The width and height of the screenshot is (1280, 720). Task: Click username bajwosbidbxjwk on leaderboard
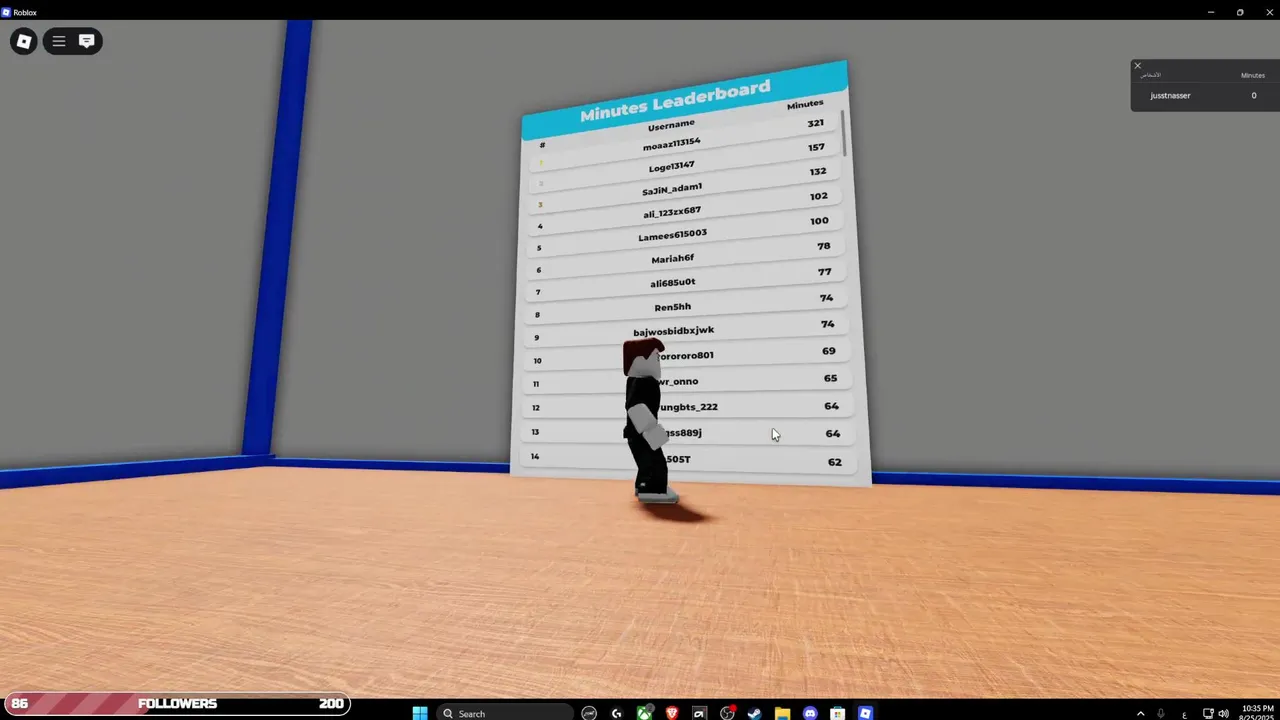[x=673, y=331]
